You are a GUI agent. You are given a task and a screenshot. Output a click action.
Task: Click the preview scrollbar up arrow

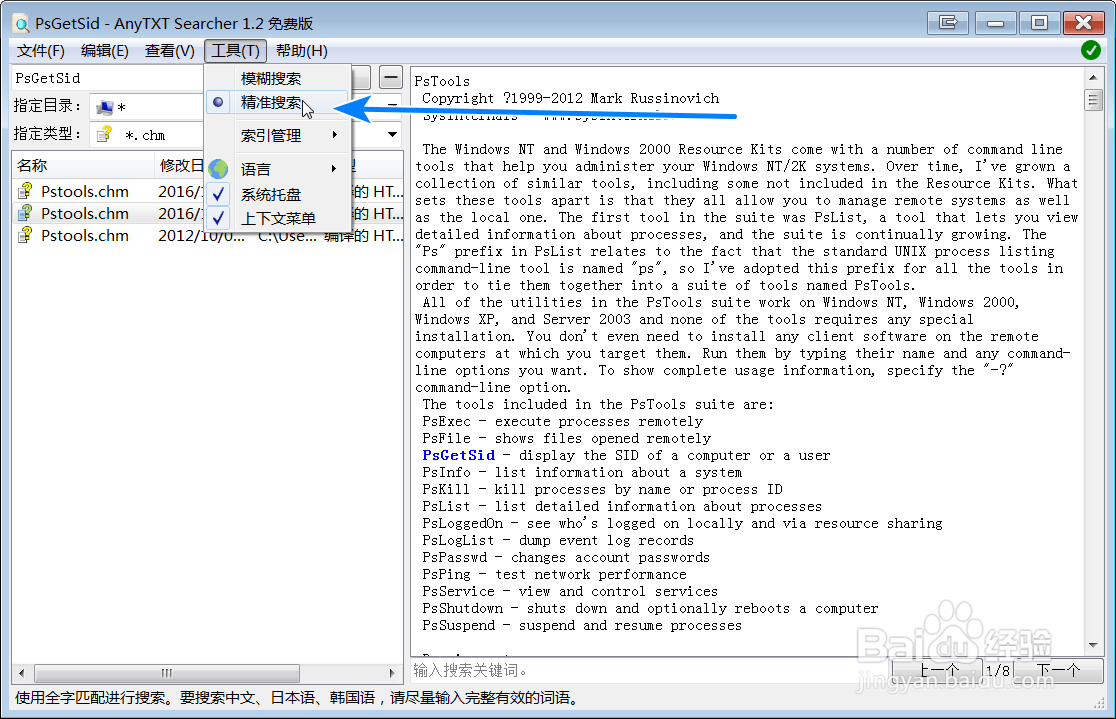1093,77
